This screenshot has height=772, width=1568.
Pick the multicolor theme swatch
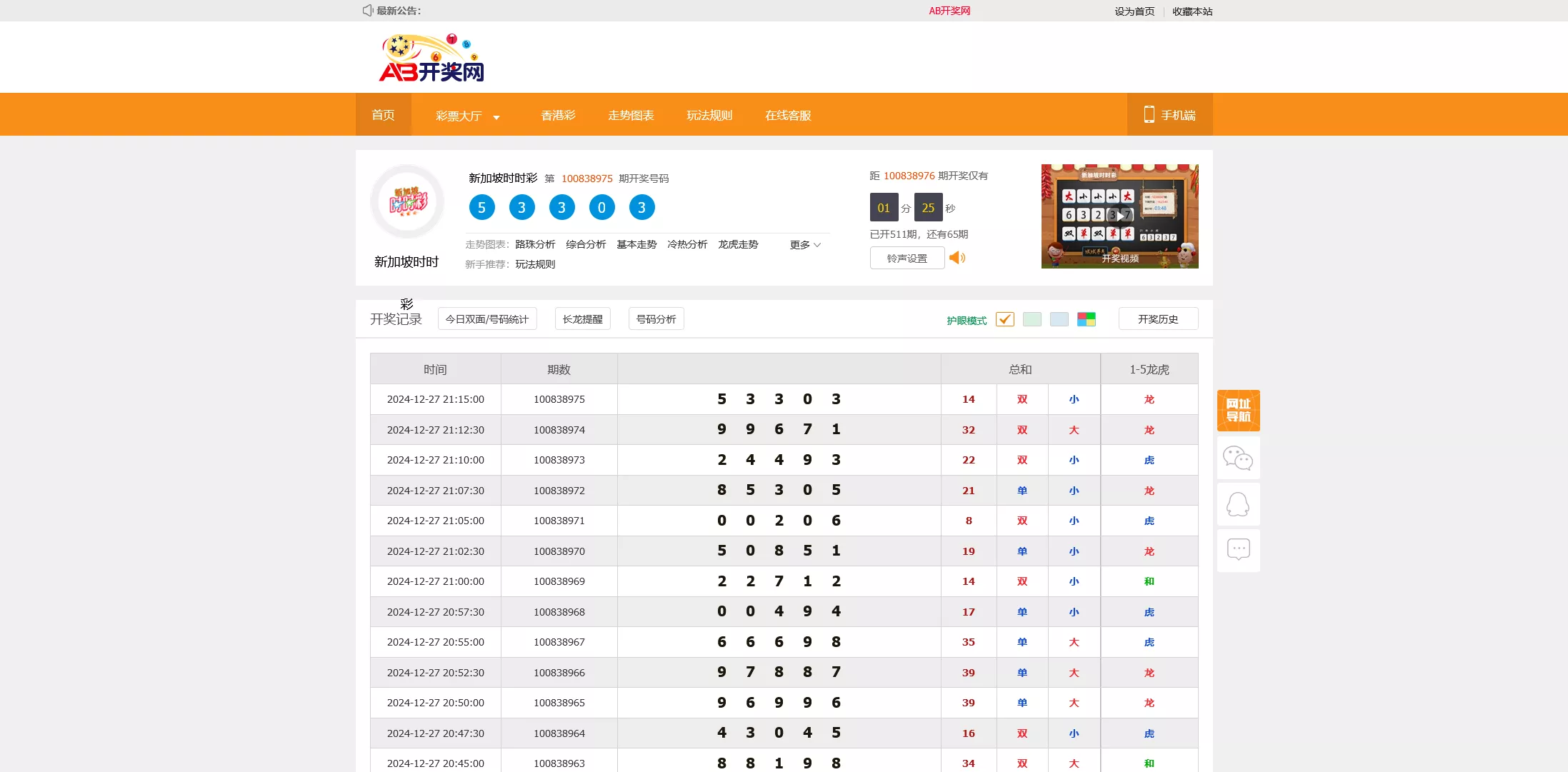point(1086,319)
